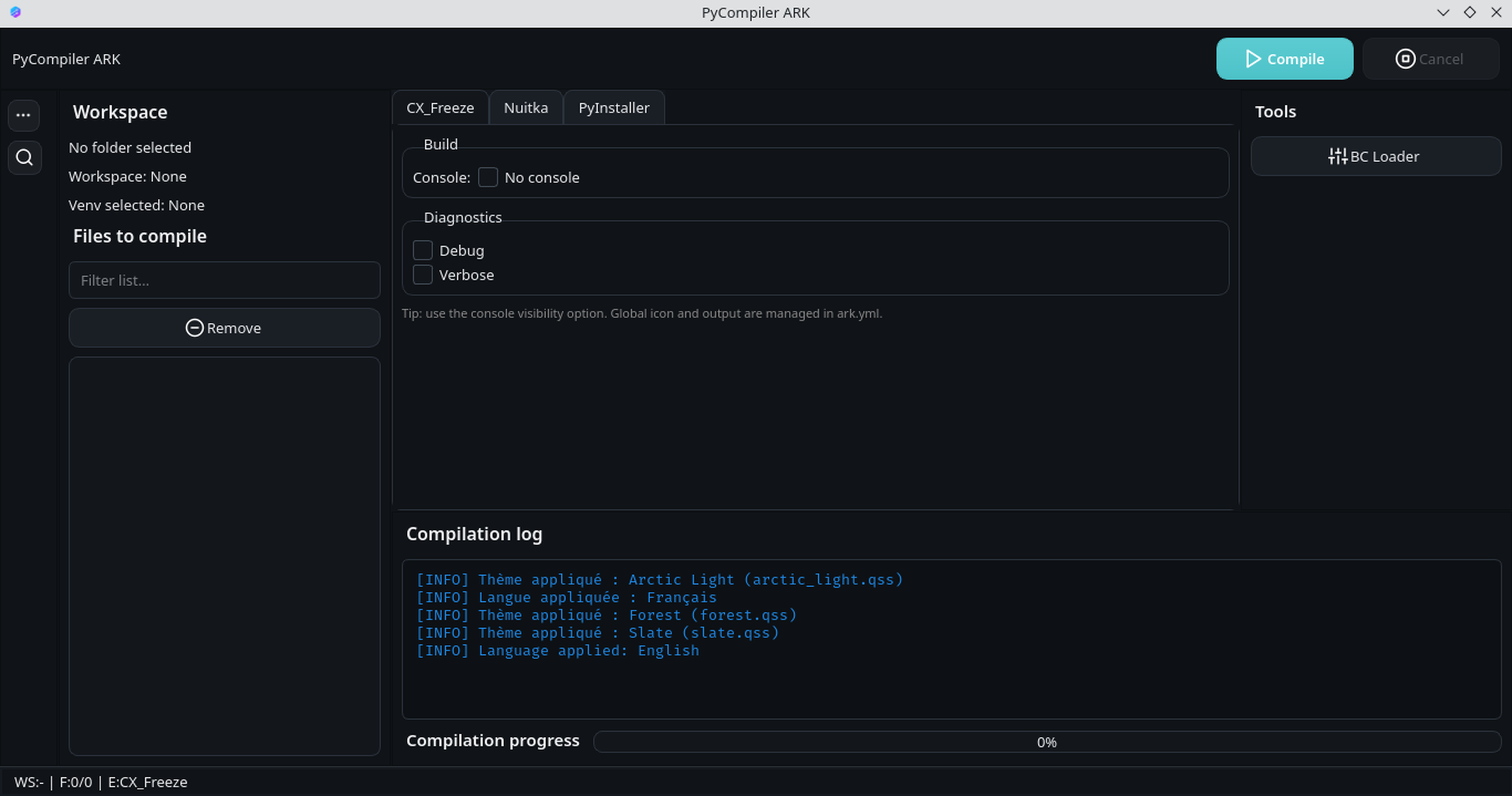
Task: Click the Arctic Light theme log line
Action: coord(659,580)
